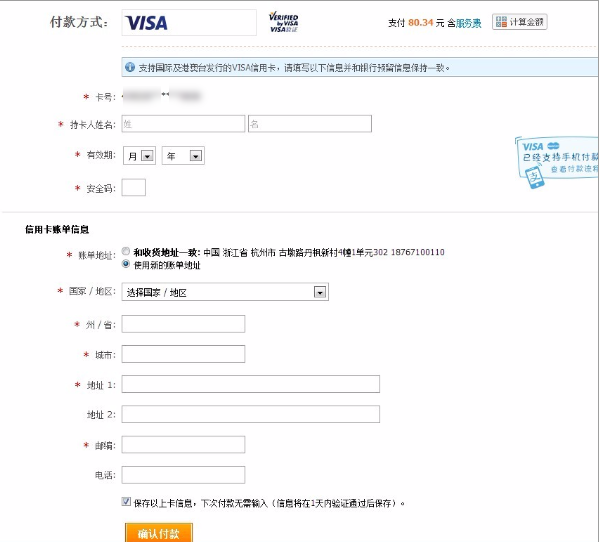The height and width of the screenshot is (542, 599).
Task: Click the 邮编 postal code field
Action: coord(183,445)
